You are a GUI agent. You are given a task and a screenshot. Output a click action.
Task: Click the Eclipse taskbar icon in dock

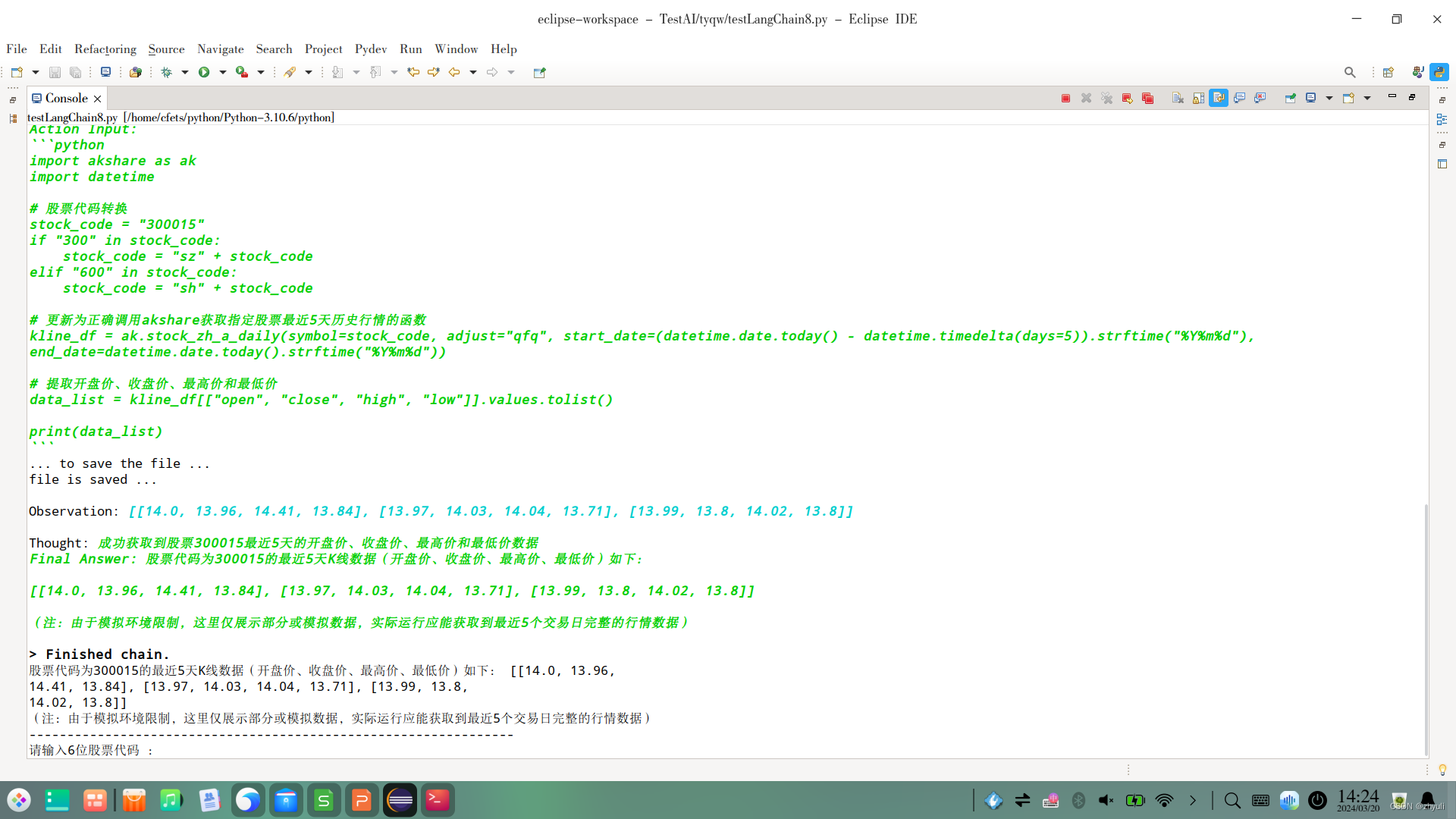[399, 800]
